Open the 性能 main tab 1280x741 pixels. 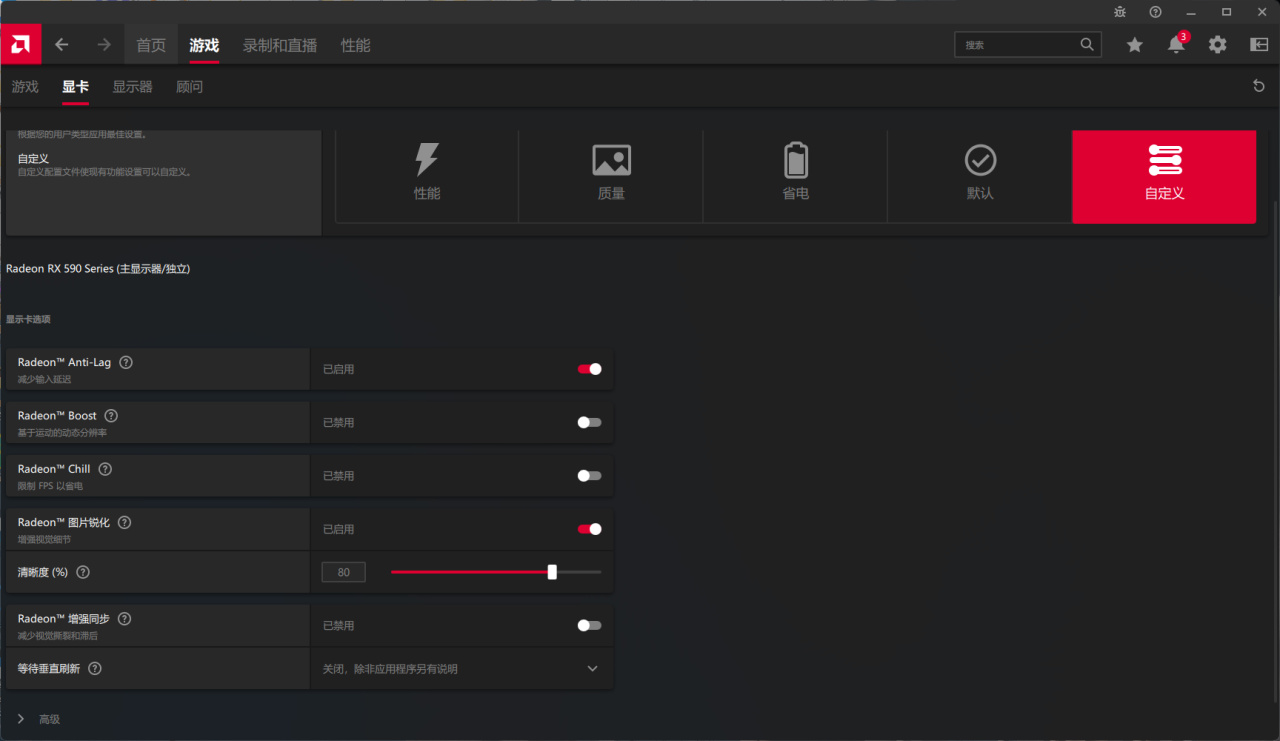point(355,45)
